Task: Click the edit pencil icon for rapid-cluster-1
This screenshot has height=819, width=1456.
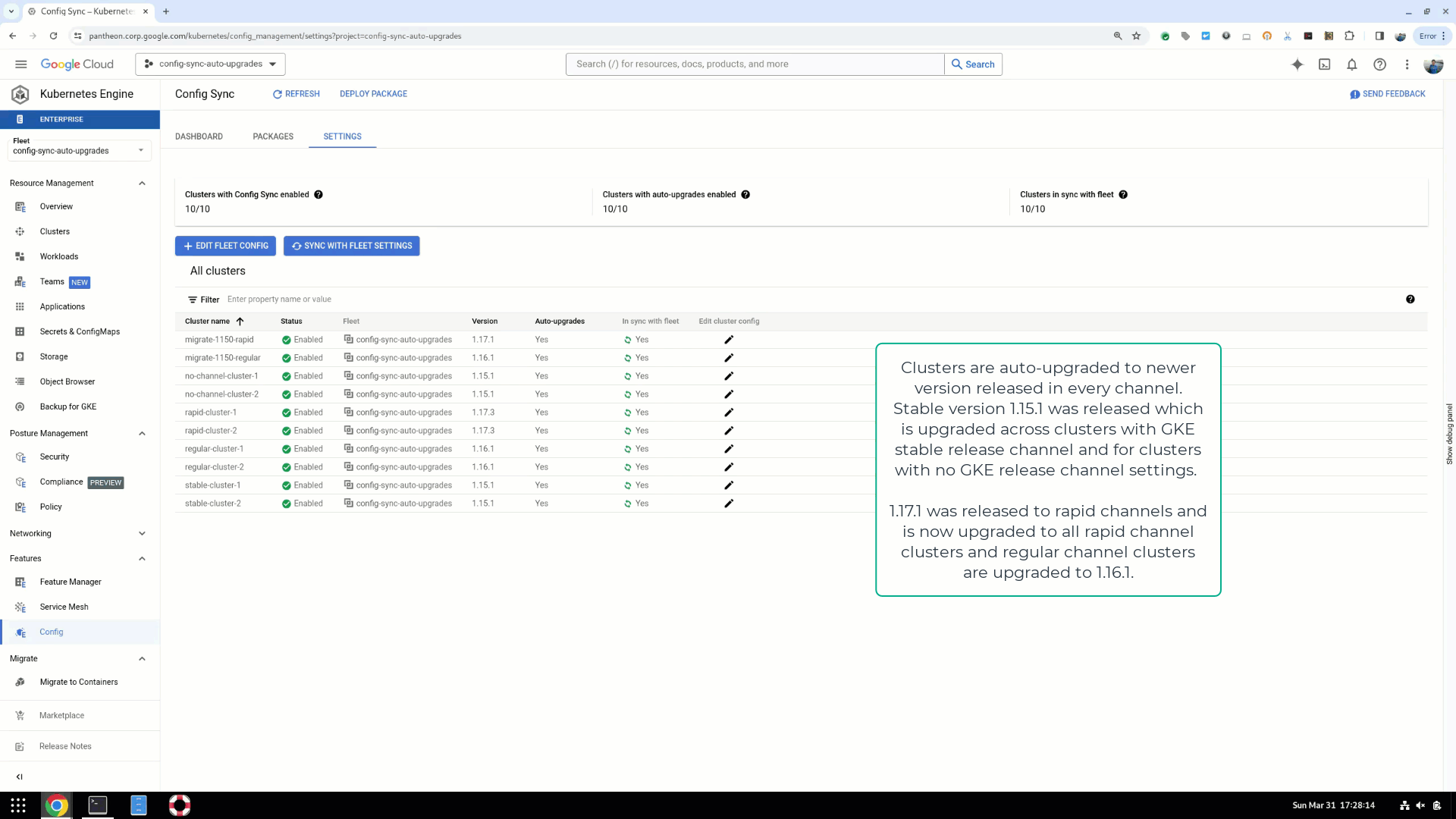Action: [x=729, y=412]
